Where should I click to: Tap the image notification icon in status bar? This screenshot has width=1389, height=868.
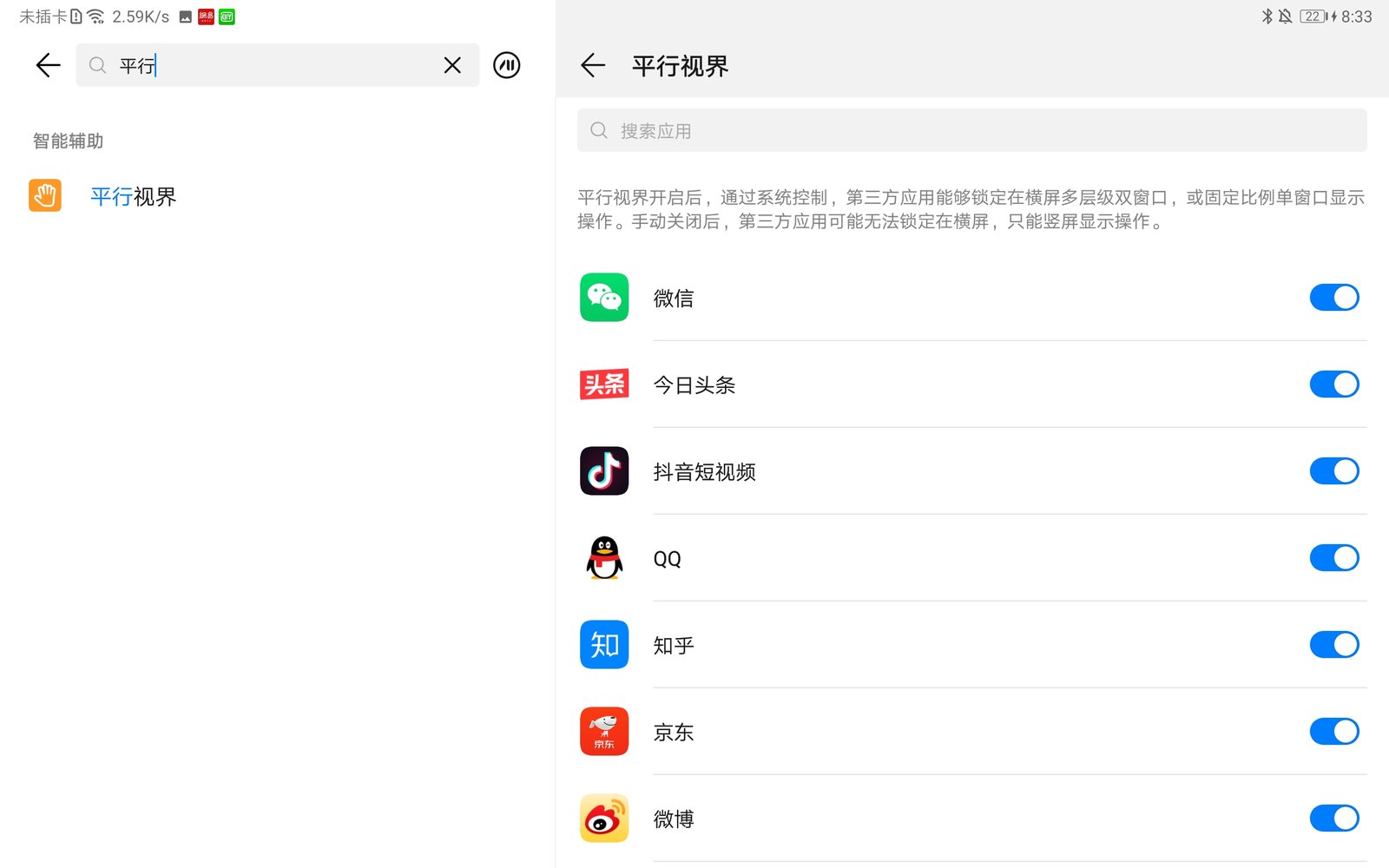[185, 16]
